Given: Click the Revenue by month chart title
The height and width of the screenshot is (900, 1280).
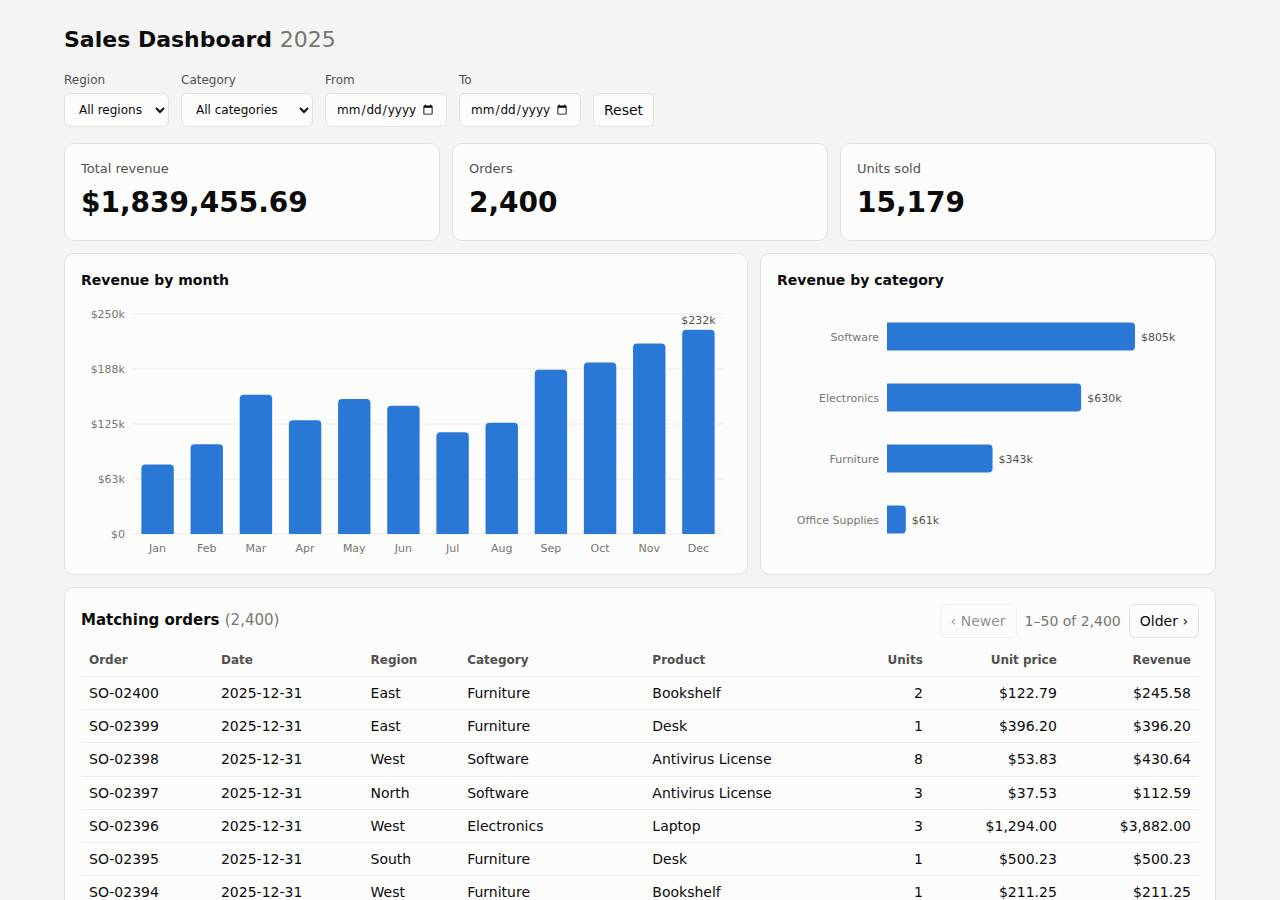Looking at the screenshot, I should click(155, 280).
